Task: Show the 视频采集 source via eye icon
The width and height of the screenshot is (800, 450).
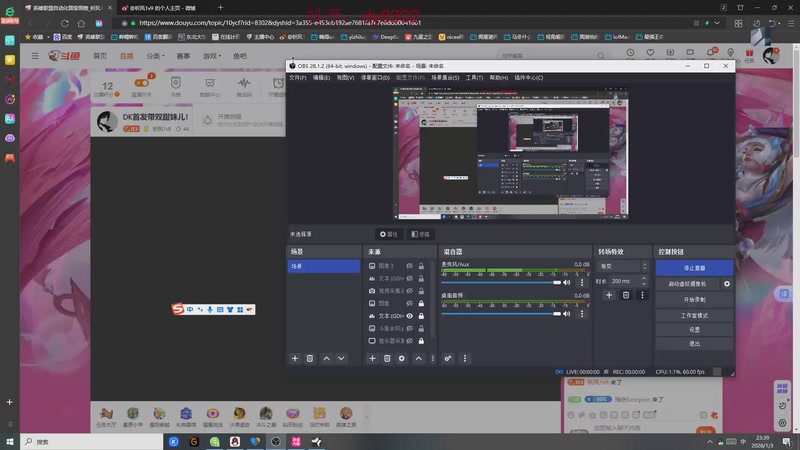Action: (x=410, y=291)
